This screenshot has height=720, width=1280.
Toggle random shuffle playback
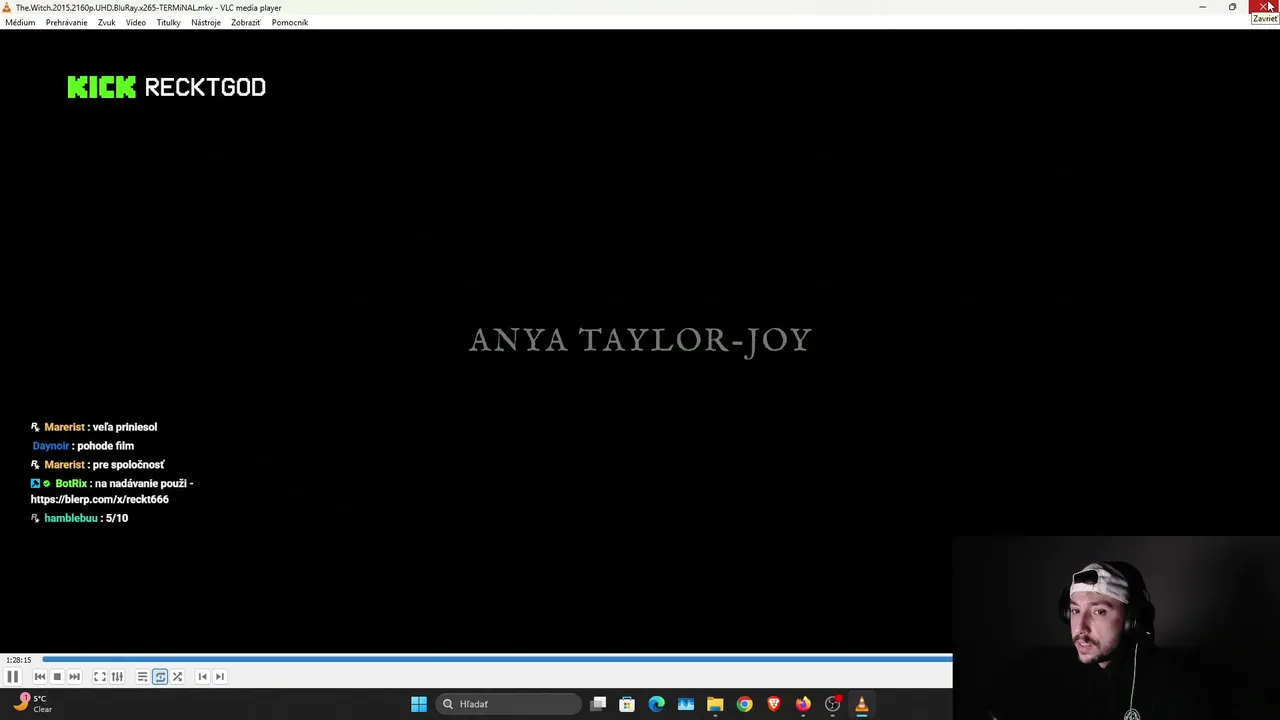[177, 677]
